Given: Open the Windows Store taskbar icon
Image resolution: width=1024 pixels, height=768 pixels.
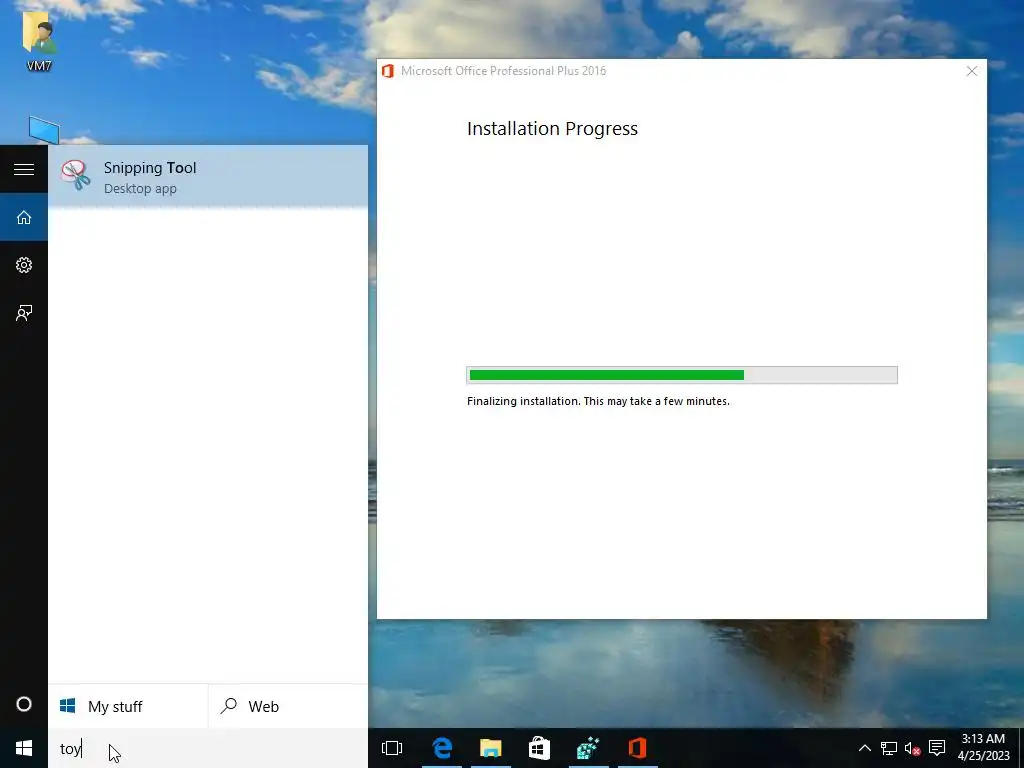Looking at the screenshot, I should (539, 748).
